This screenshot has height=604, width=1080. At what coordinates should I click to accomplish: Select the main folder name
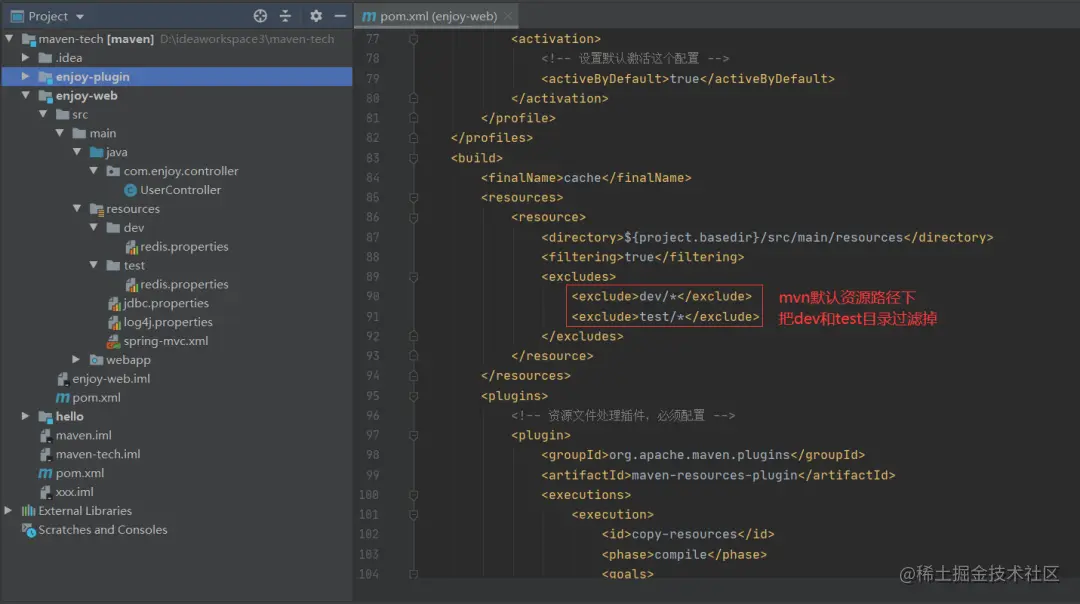coord(103,133)
